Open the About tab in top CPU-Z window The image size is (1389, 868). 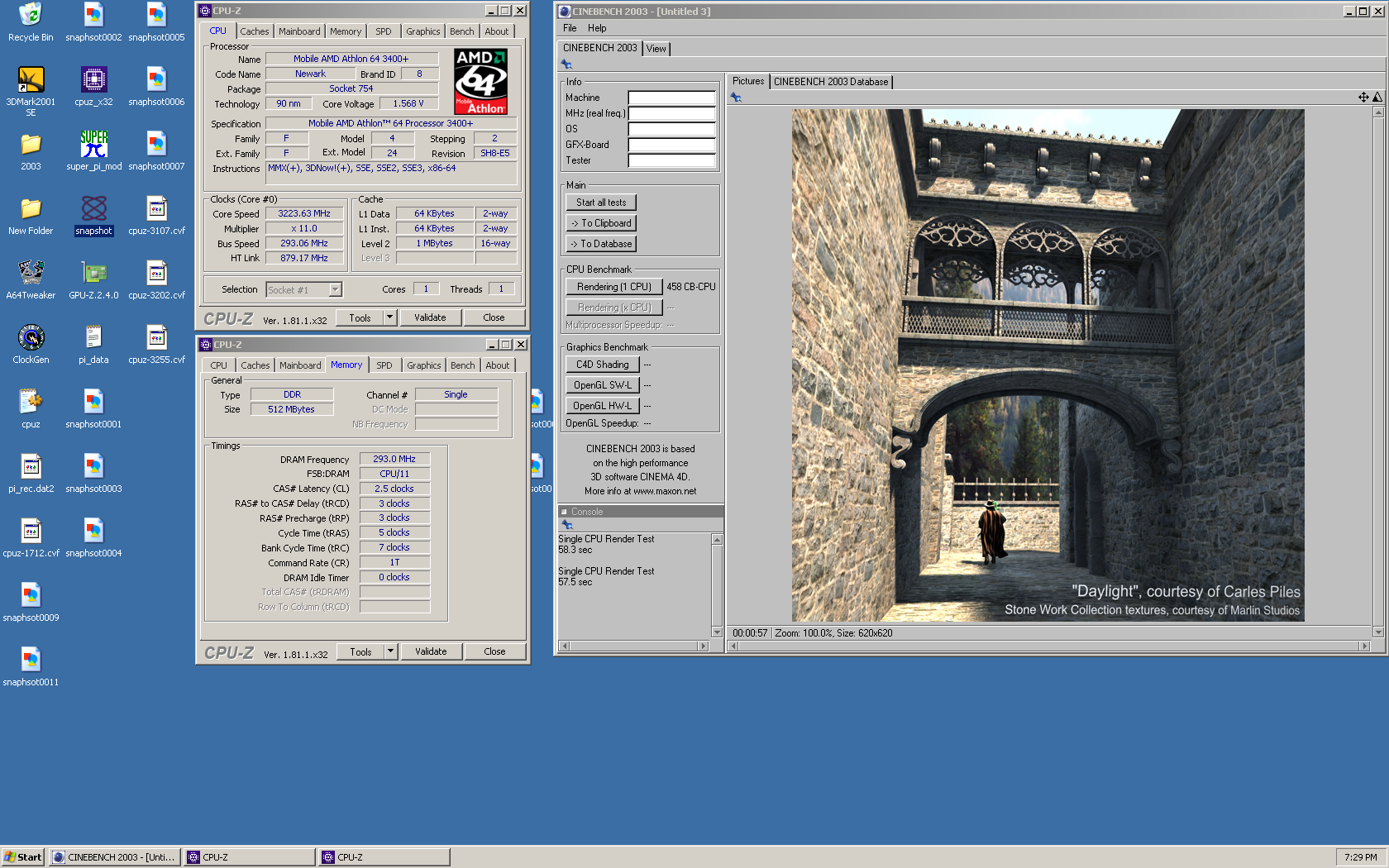(497, 31)
